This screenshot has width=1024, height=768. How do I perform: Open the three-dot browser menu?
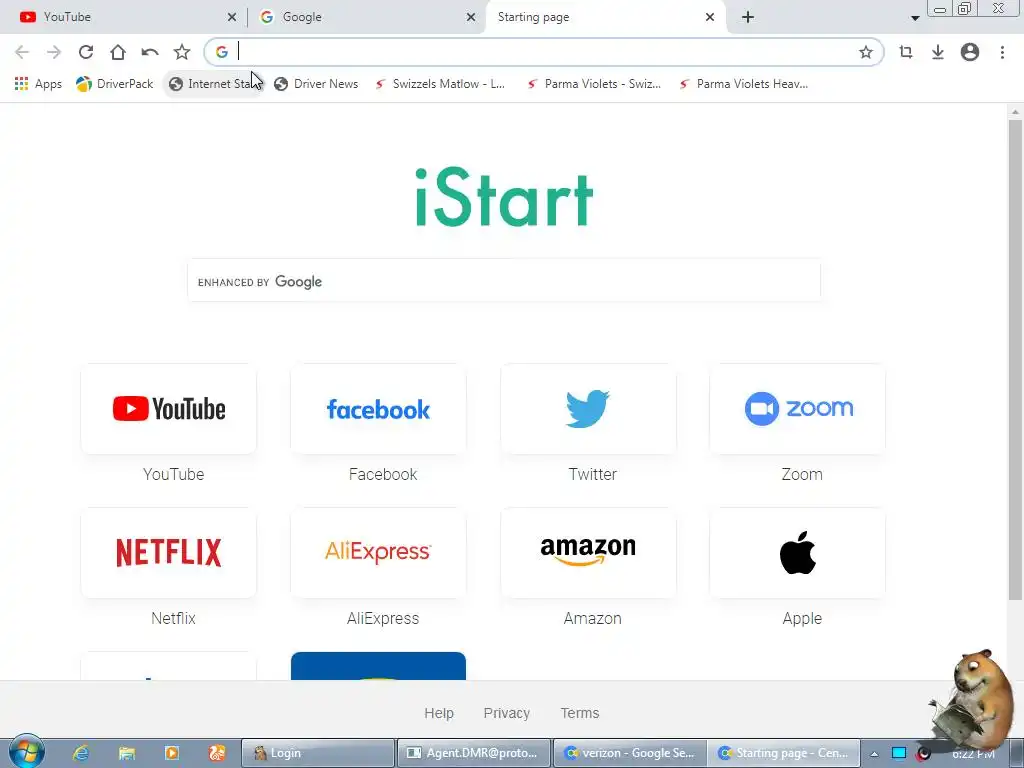point(1002,52)
